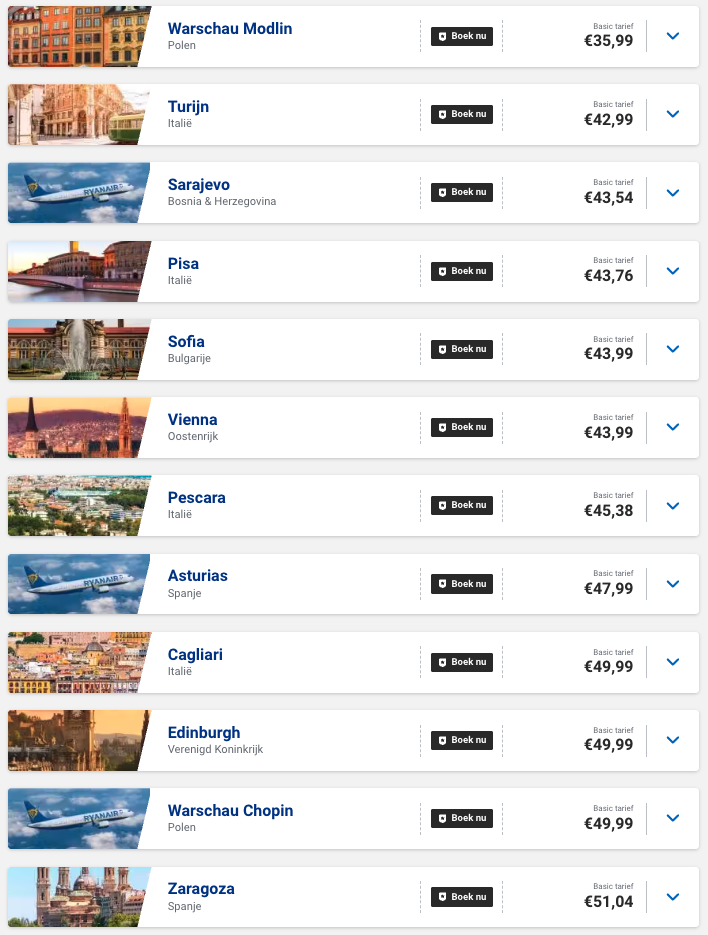Viewport: 708px width, 935px height.
Task: Click Boek nu for Asturias
Action: click(462, 583)
